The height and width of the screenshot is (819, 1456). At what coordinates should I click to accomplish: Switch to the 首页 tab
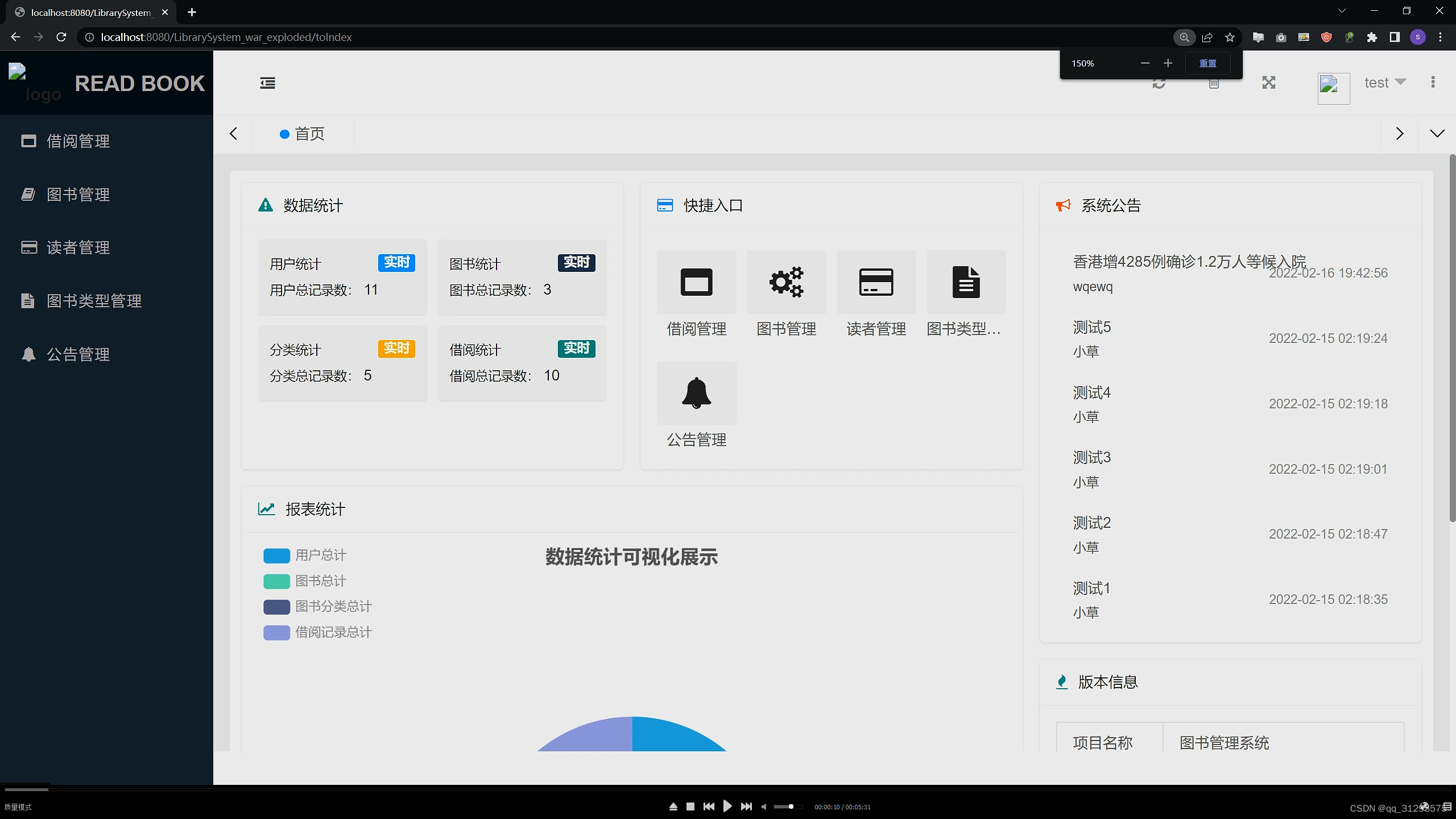303,134
